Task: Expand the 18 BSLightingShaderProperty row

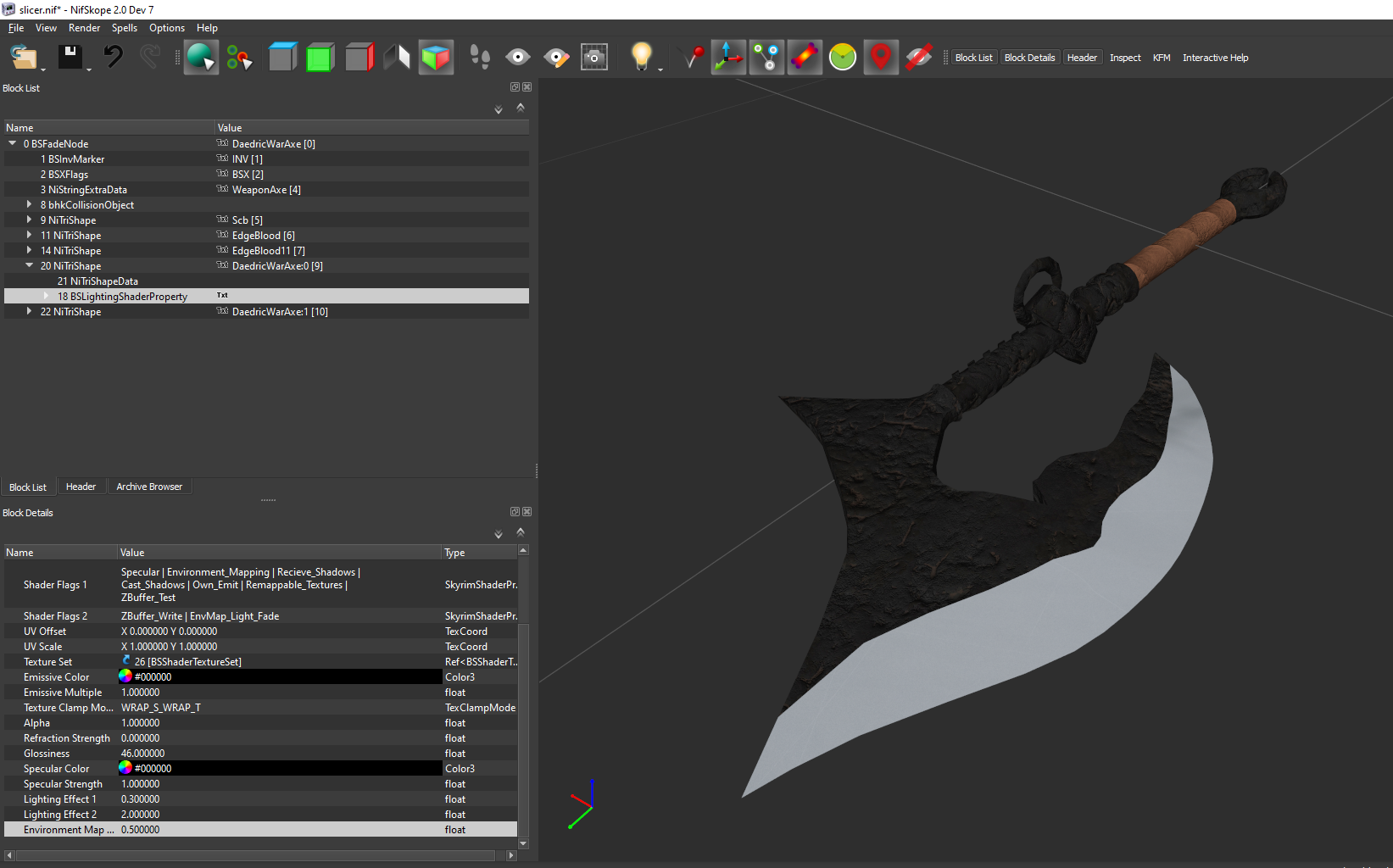Action: point(47,296)
